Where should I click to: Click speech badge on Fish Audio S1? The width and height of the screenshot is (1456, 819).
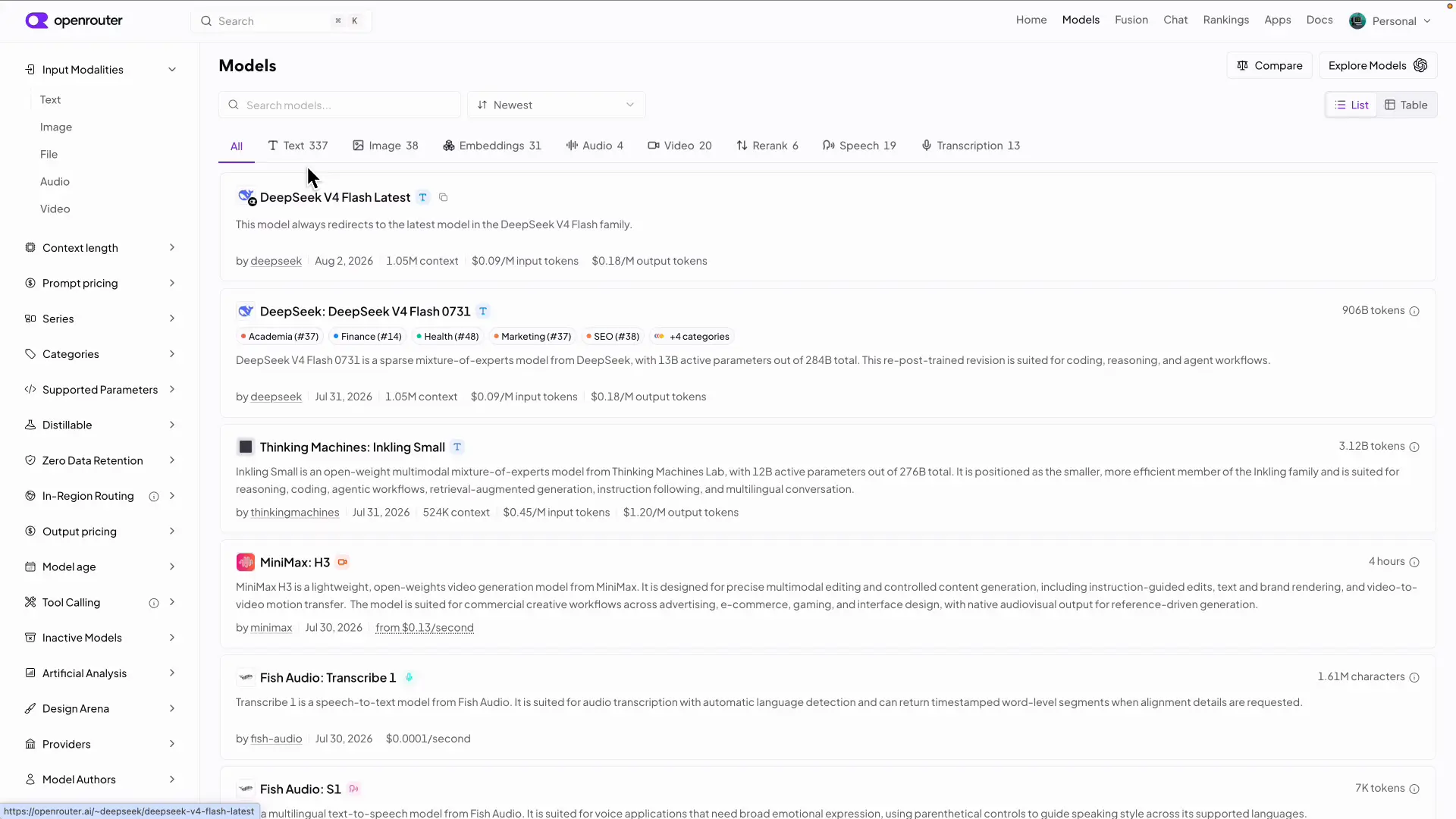point(354,789)
